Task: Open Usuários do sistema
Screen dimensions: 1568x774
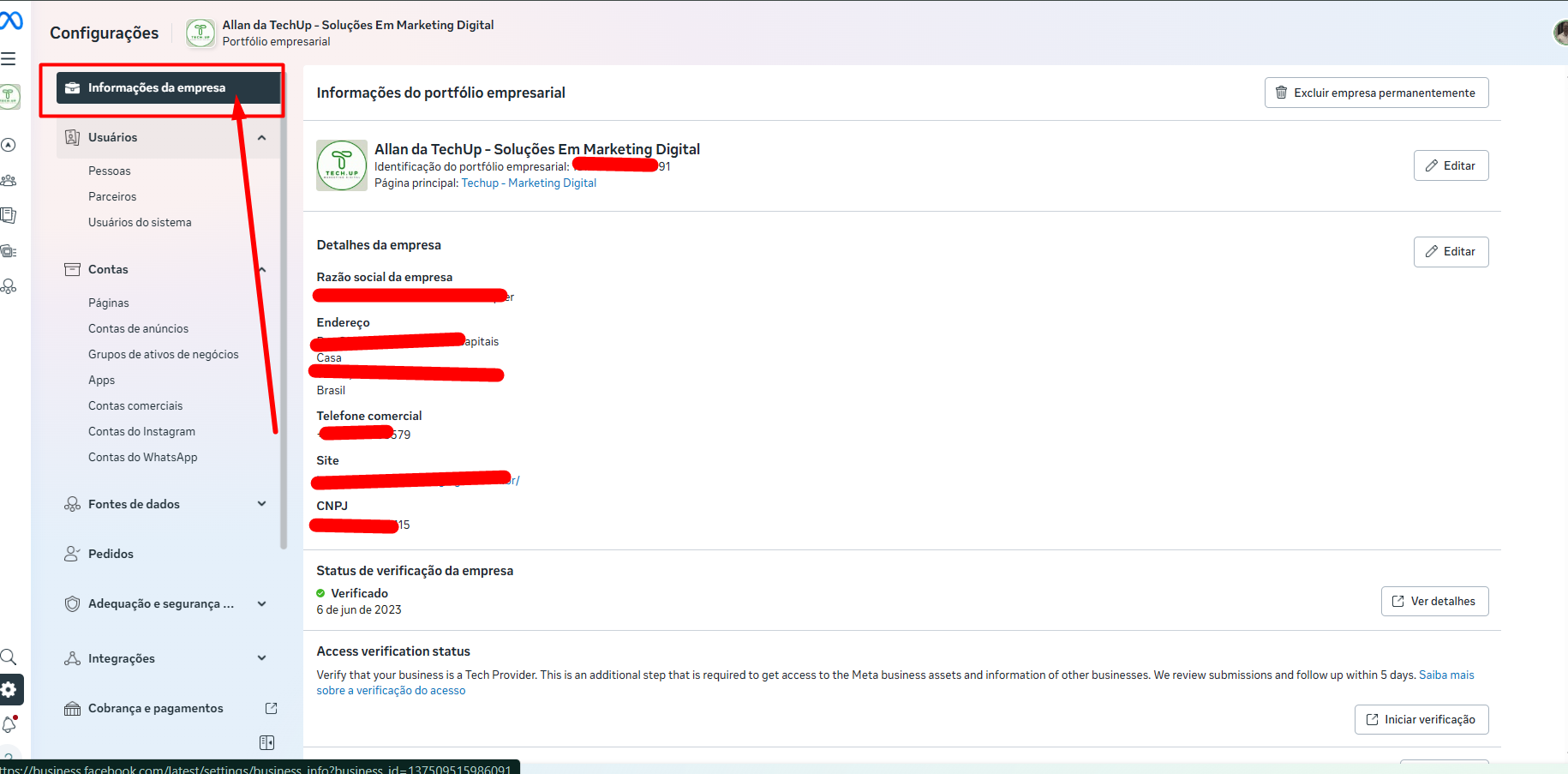Action: click(x=140, y=223)
